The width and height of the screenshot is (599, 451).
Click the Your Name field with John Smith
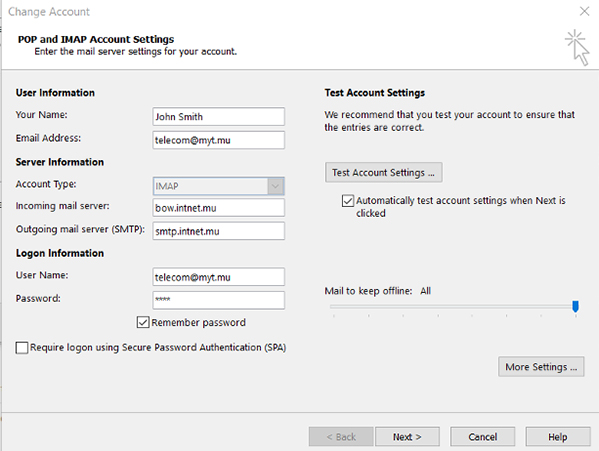tap(219, 116)
